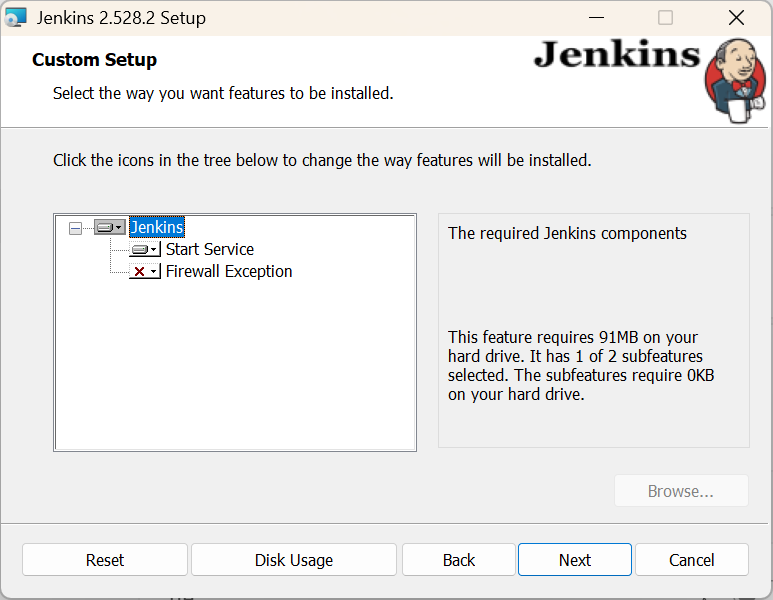Click the 'Custom Setup' heading
The height and width of the screenshot is (600, 773).
(95, 60)
